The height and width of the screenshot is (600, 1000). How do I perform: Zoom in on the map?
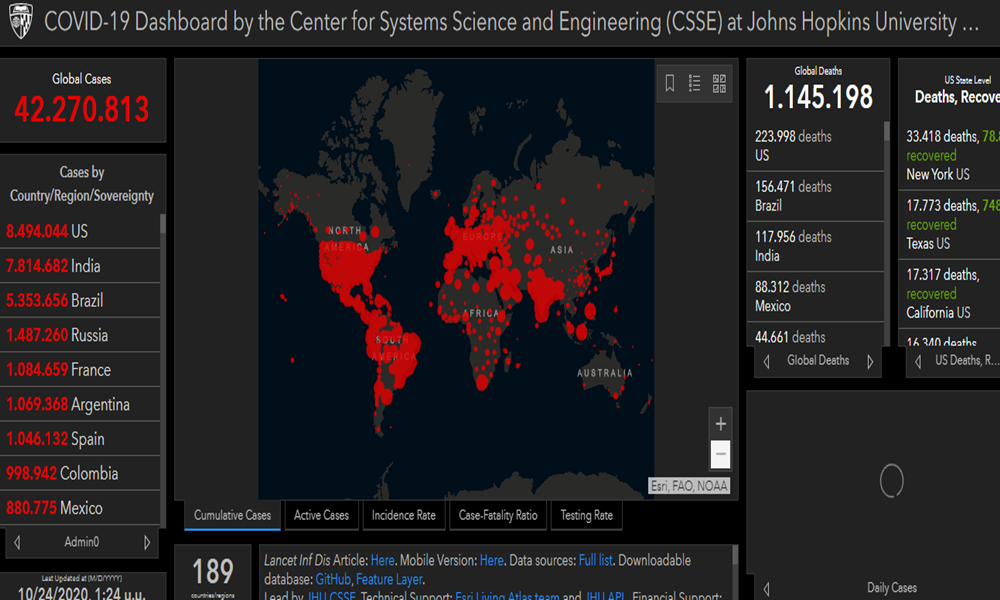720,424
